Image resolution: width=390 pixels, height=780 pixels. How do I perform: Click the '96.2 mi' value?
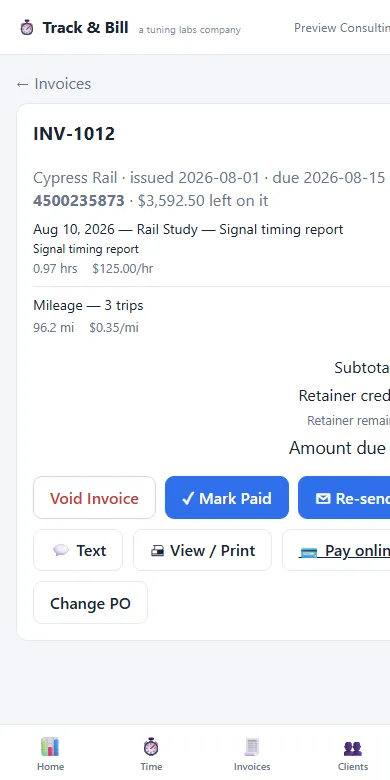(x=54, y=327)
